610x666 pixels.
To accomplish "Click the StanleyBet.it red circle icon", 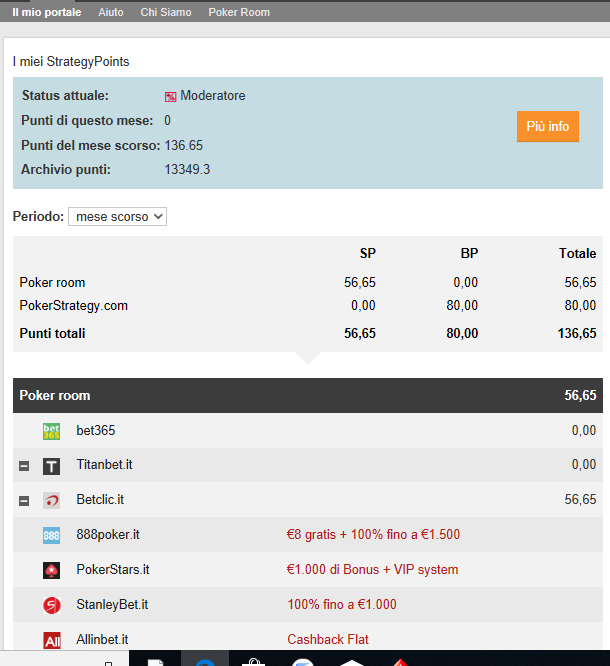I will click(x=51, y=605).
